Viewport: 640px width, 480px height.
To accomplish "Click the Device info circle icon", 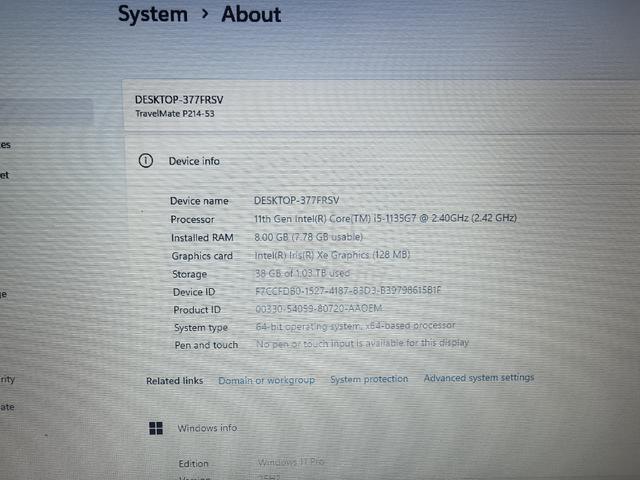I will tap(146, 161).
